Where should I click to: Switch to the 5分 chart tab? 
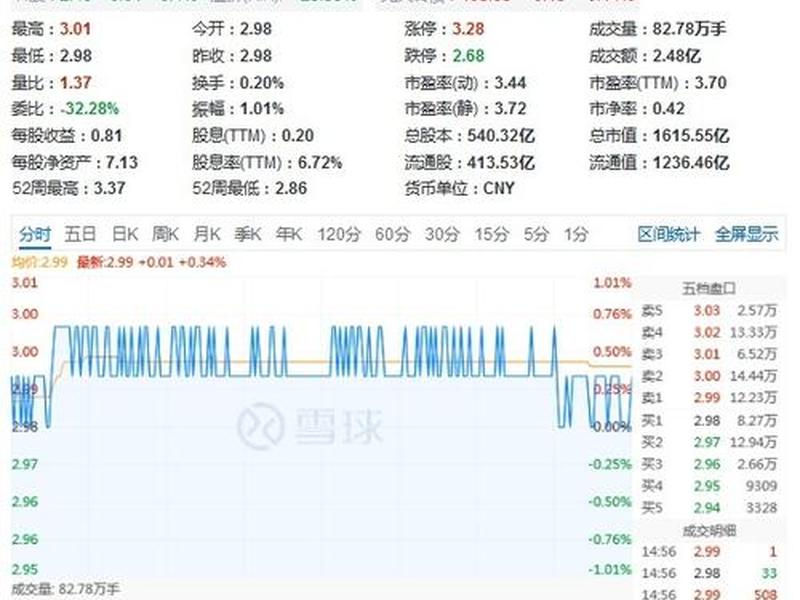click(x=536, y=234)
